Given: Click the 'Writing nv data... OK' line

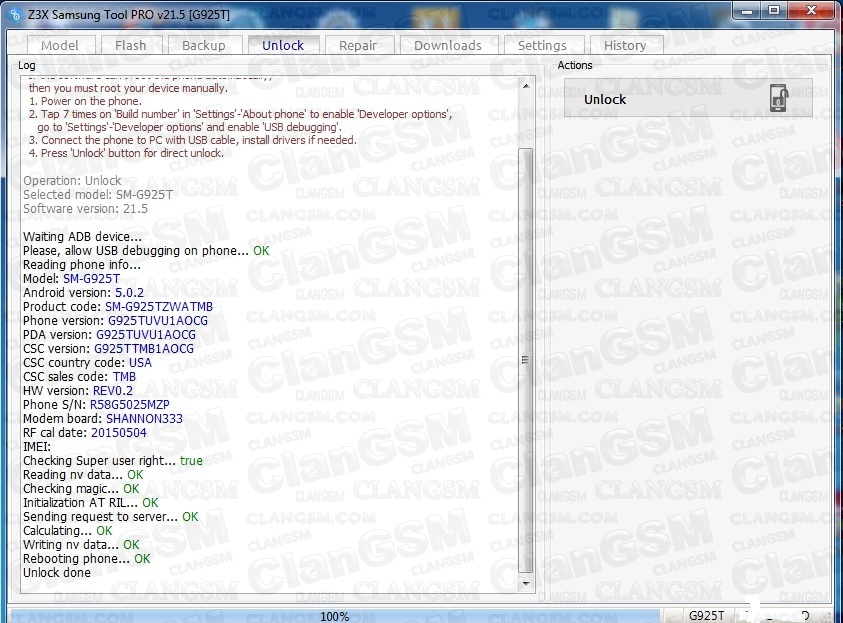Looking at the screenshot, I should [81, 544].
